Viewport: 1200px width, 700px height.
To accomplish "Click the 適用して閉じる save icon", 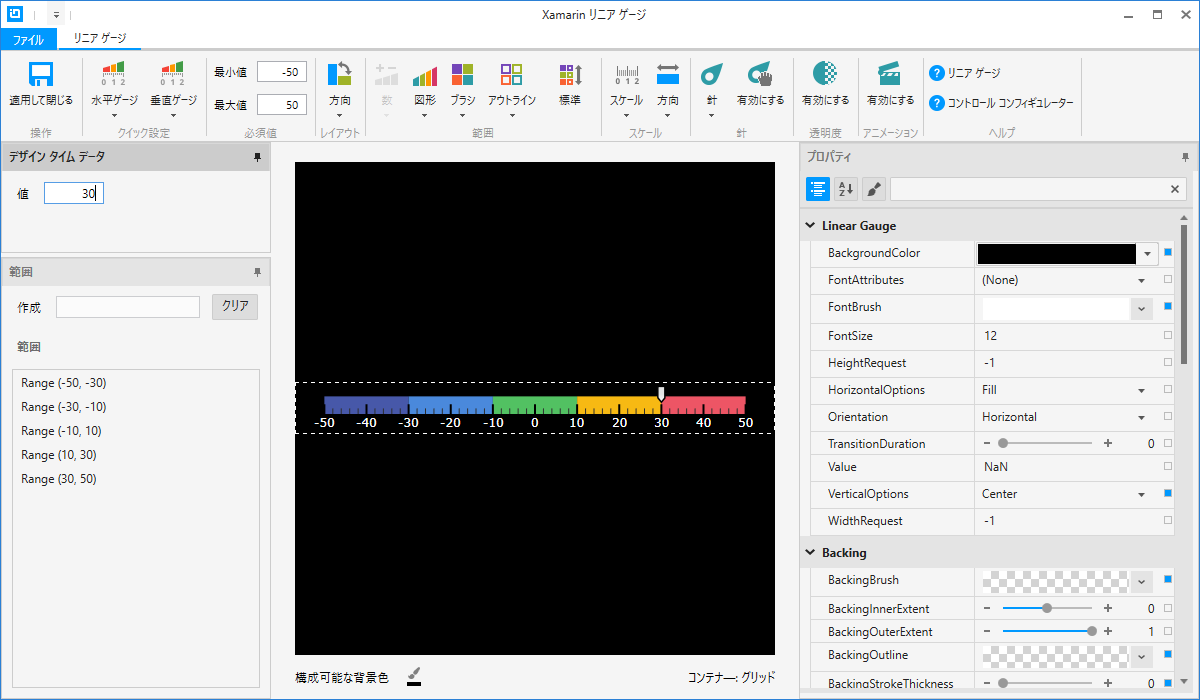I will [41, 76].
